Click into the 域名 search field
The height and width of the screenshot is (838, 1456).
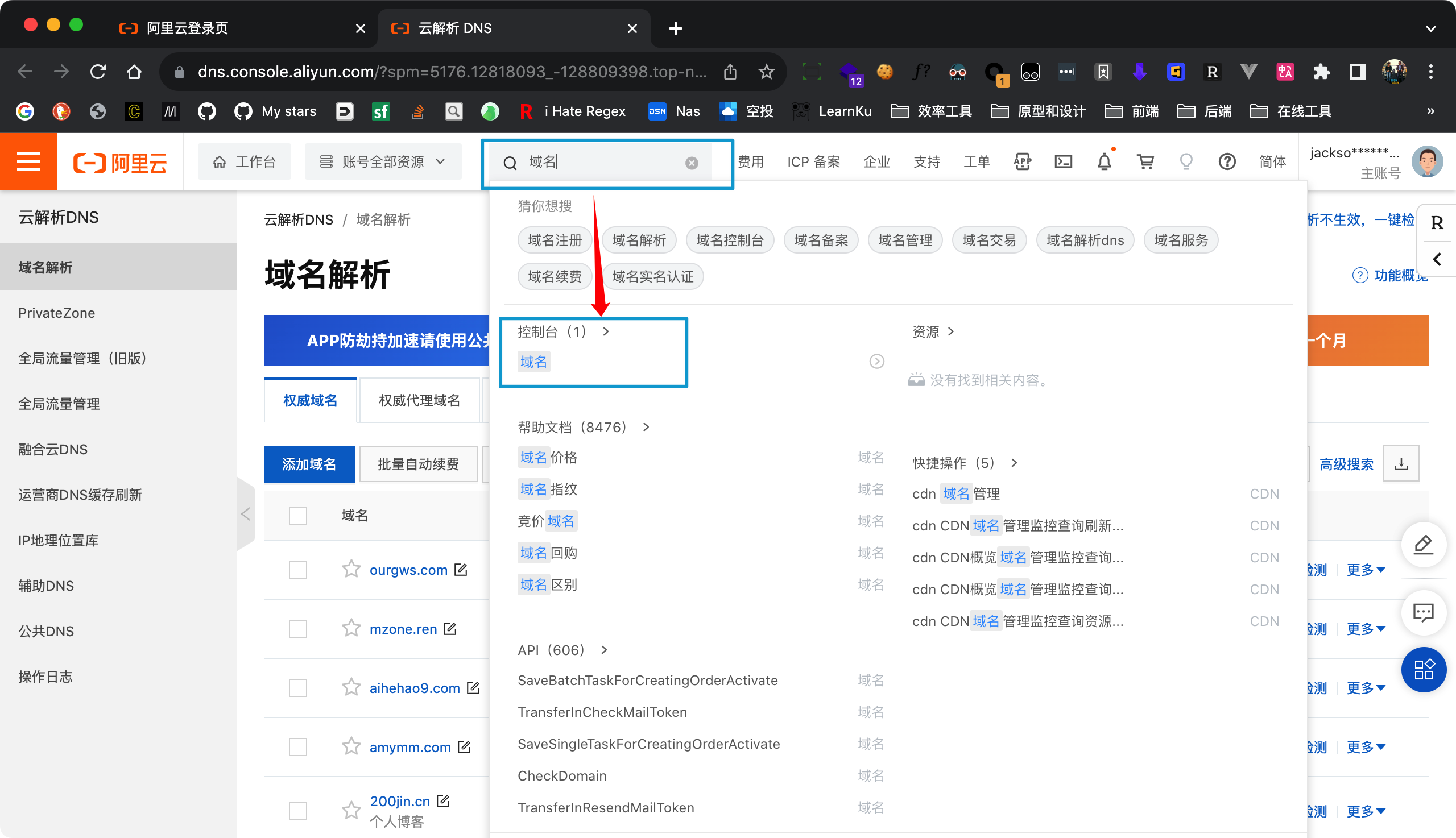[x=605, y=162]
